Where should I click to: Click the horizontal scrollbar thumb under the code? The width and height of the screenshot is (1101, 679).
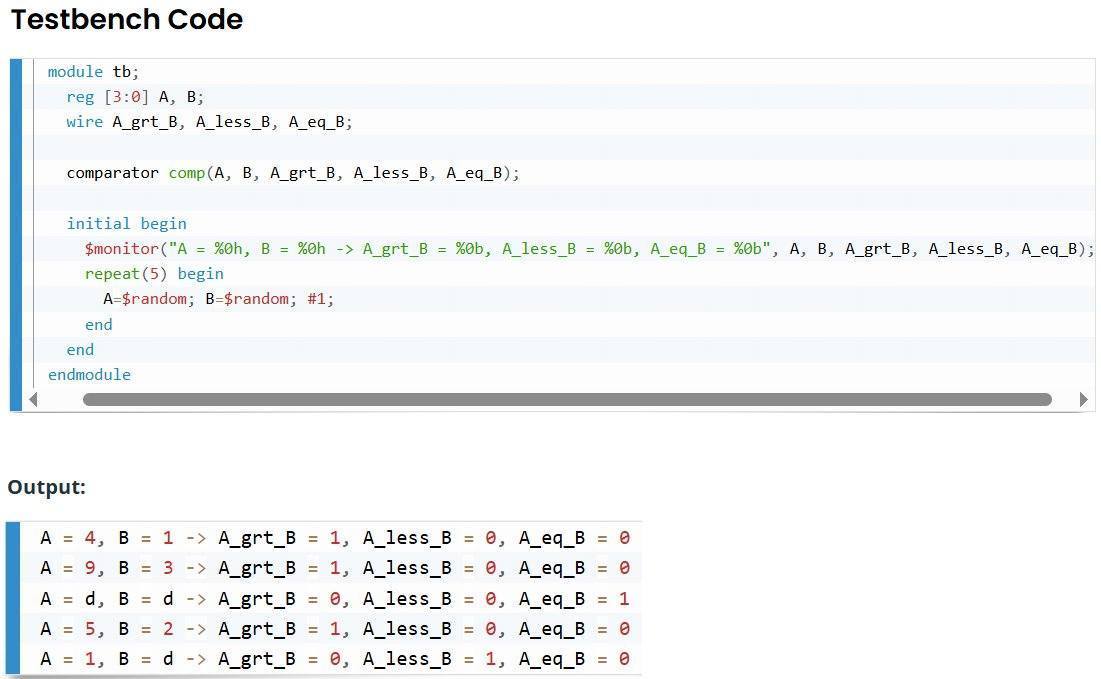(x=567, y=400)
